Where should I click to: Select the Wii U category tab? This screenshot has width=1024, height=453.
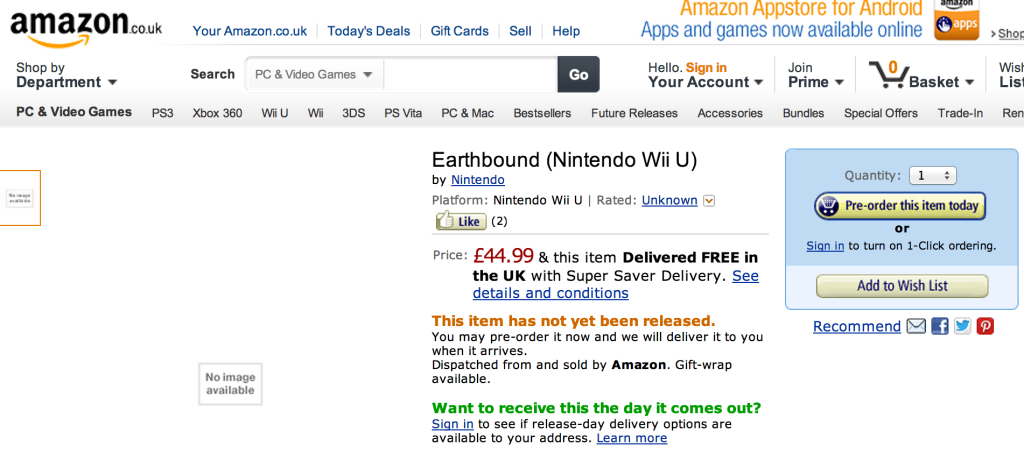[274, 113]
